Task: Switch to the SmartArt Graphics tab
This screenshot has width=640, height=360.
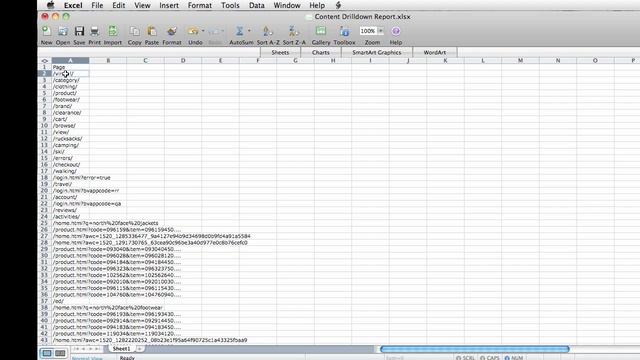Action: click(377, 52)
